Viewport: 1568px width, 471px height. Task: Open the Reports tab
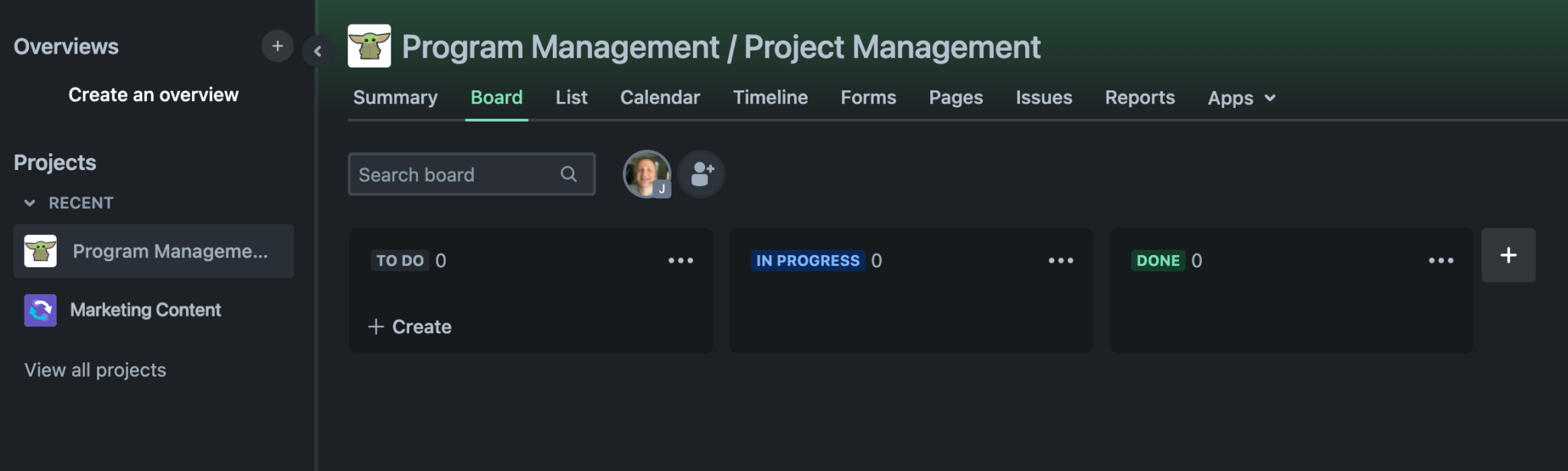1139,98
